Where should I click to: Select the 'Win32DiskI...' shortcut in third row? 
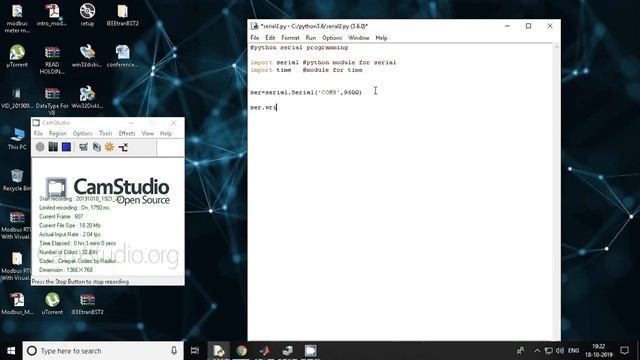point(87,98)
